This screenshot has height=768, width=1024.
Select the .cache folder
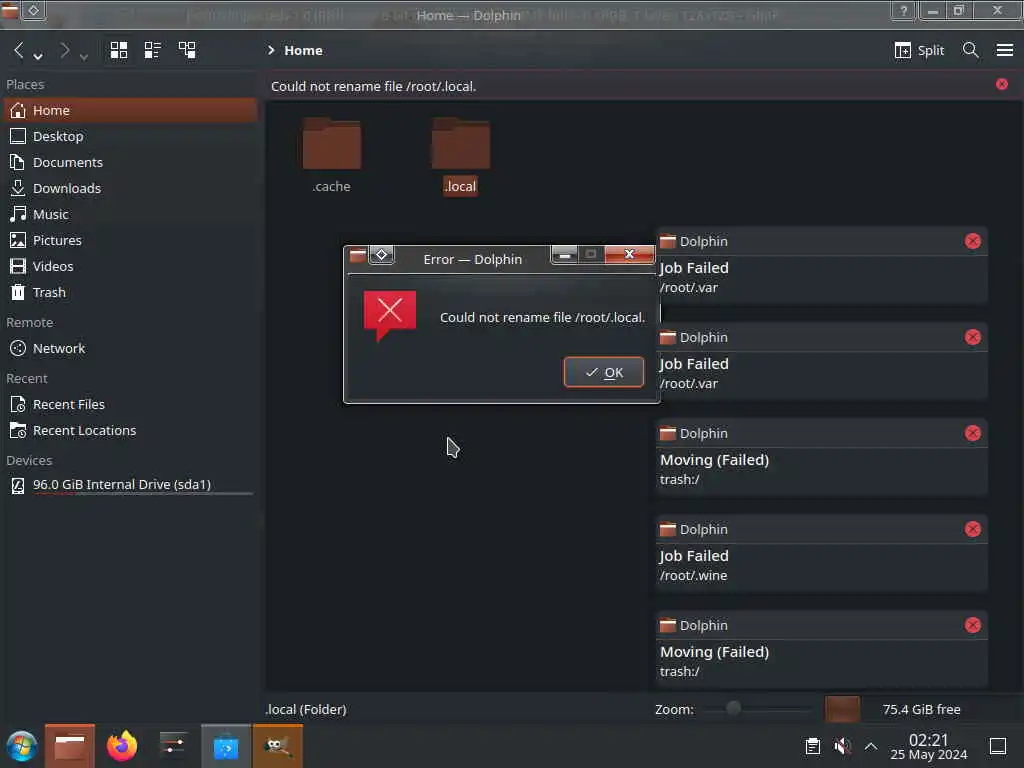pos(332,155)
